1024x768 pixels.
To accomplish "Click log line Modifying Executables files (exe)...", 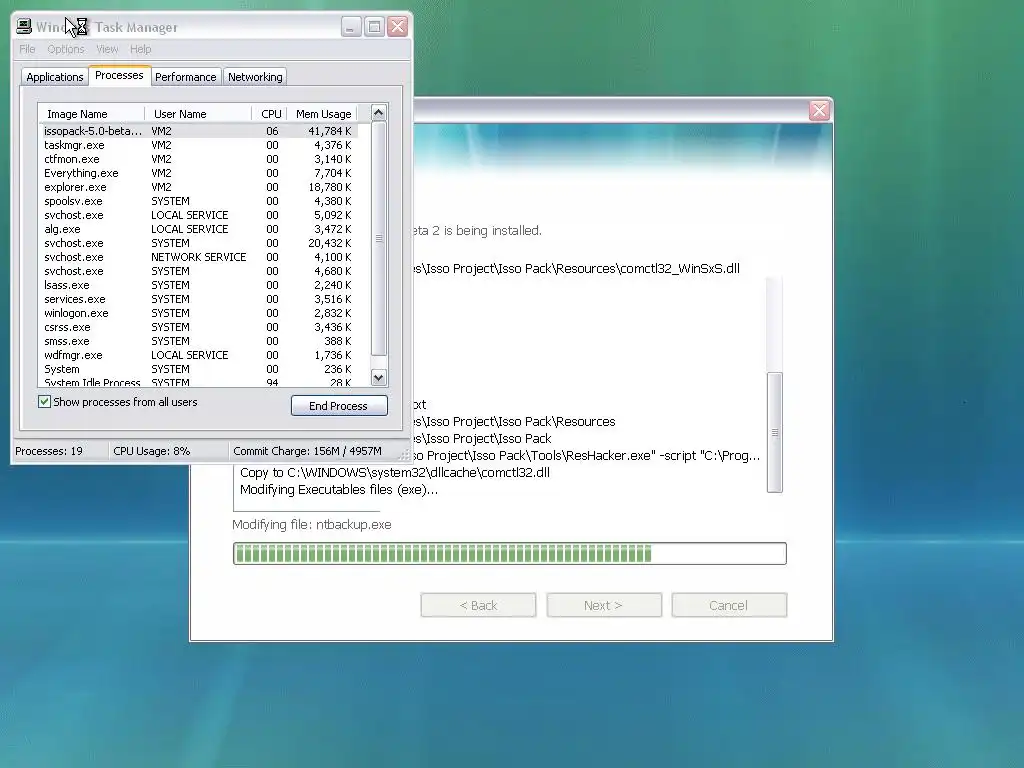I will pyautogui.click(x=339, y=490).
